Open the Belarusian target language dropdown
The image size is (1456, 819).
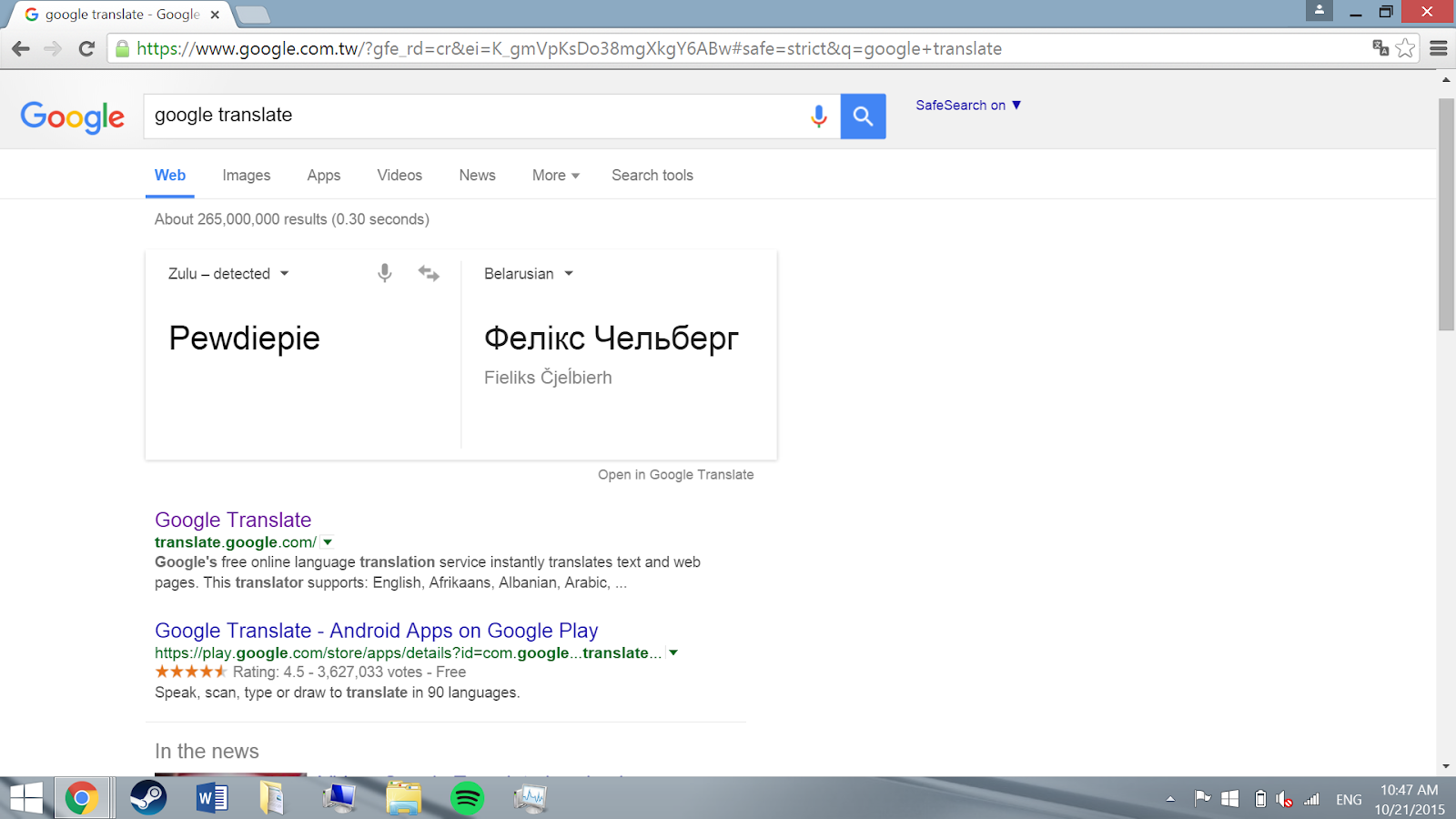529,273
